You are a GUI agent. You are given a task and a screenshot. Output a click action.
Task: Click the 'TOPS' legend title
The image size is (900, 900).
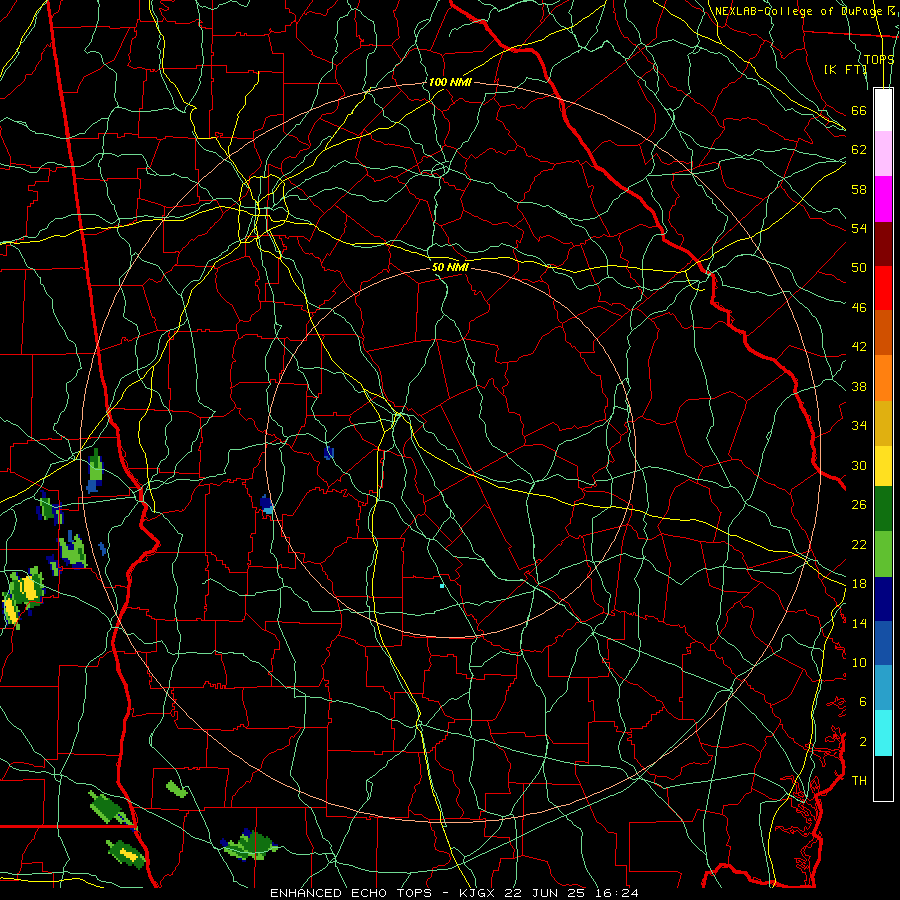tap(879, 59)
